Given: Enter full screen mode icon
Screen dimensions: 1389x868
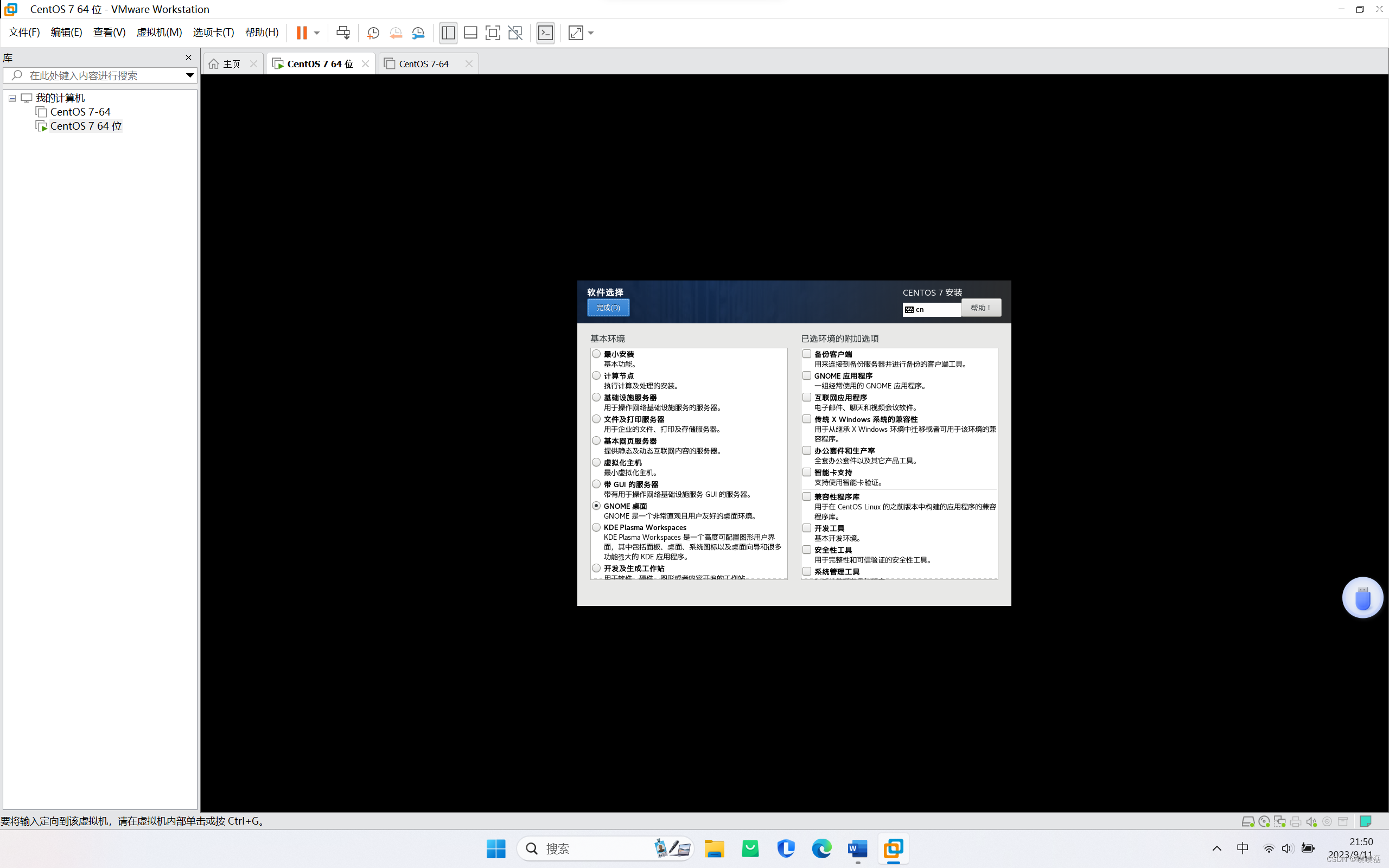Looking at the screenshot, I should pos(493,33).
